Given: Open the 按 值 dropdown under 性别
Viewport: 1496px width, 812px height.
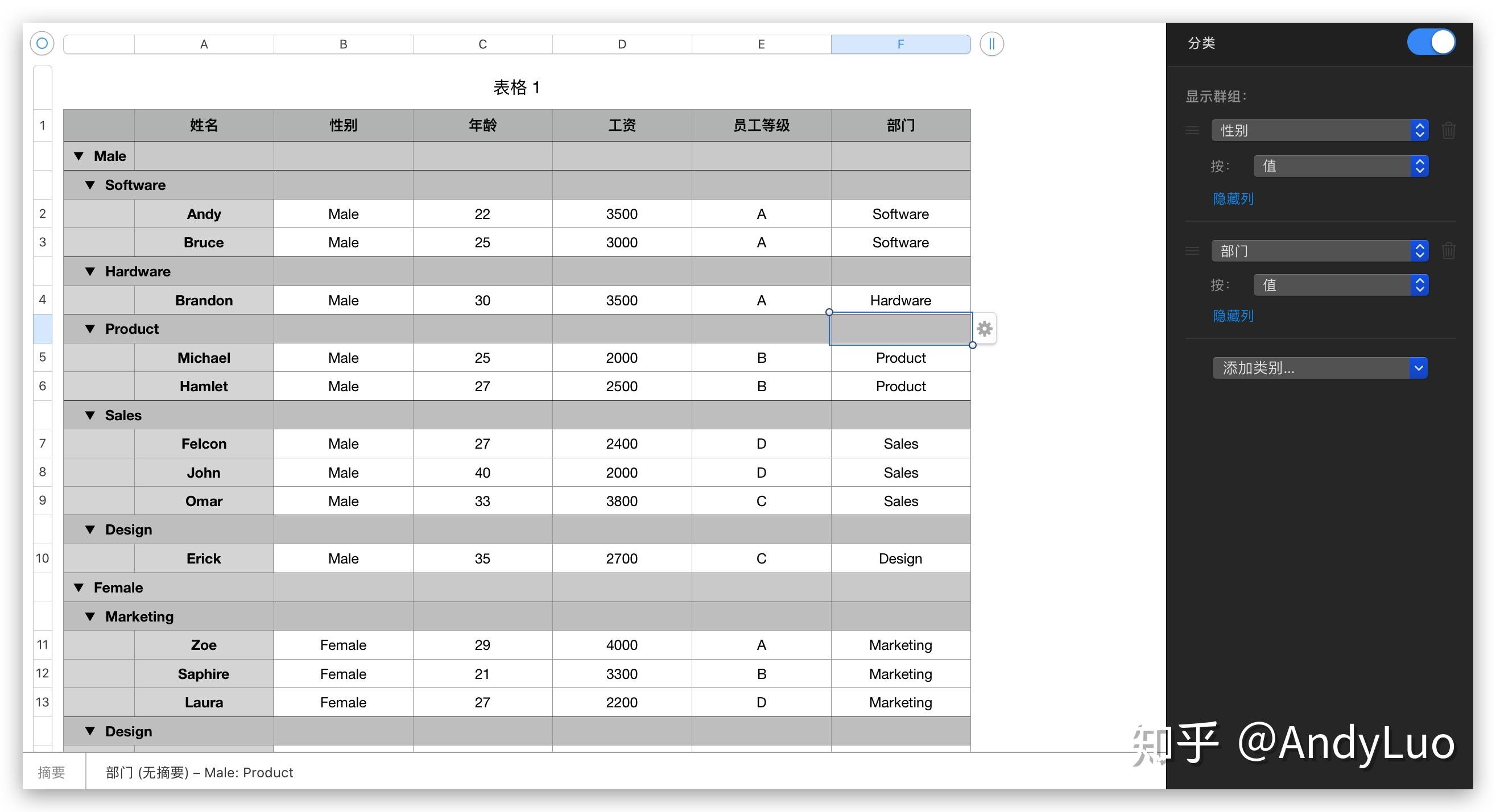Looking at the screenshot, I should pyautogui.click(x=1340, y=167).
